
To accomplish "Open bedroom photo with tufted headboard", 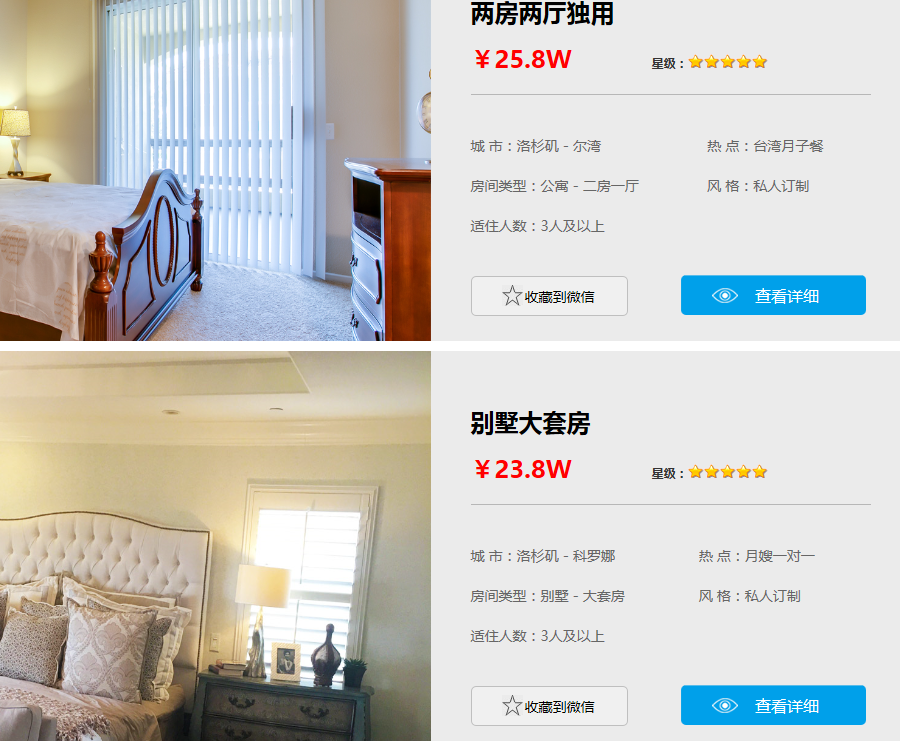I will coord(215,546).
